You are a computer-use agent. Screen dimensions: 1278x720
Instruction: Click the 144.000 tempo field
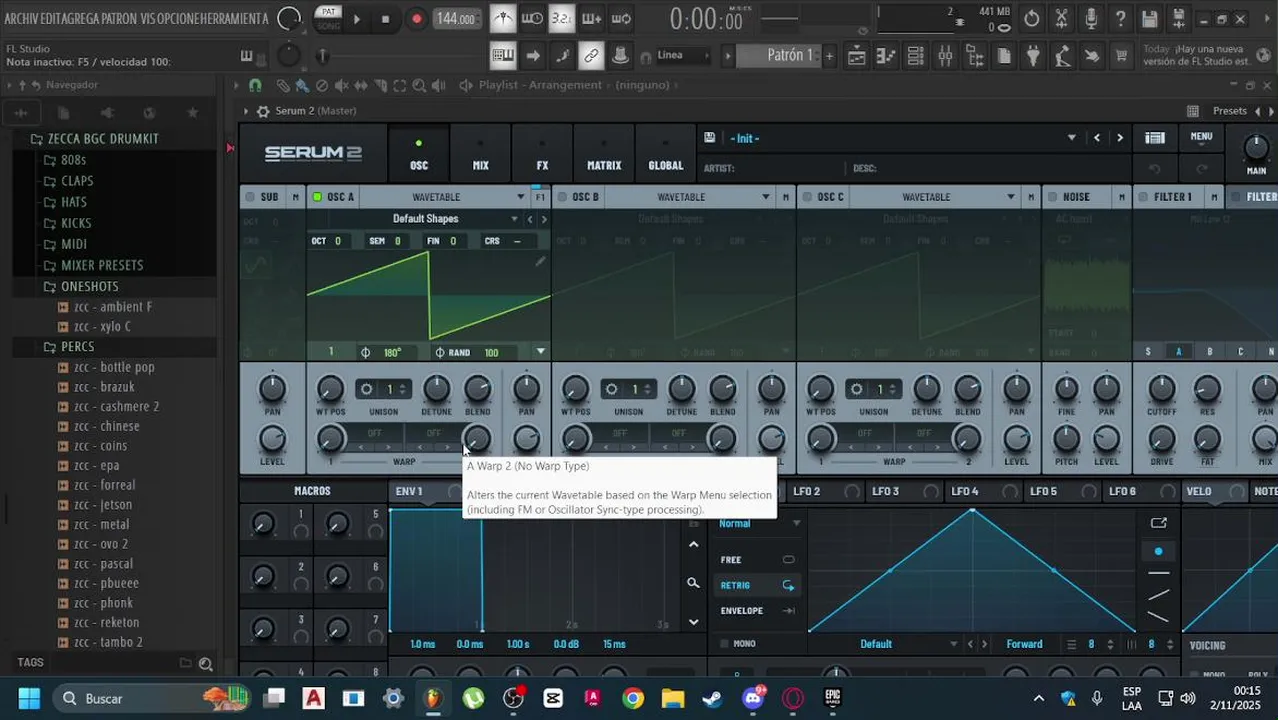click(x=455, y=19)
